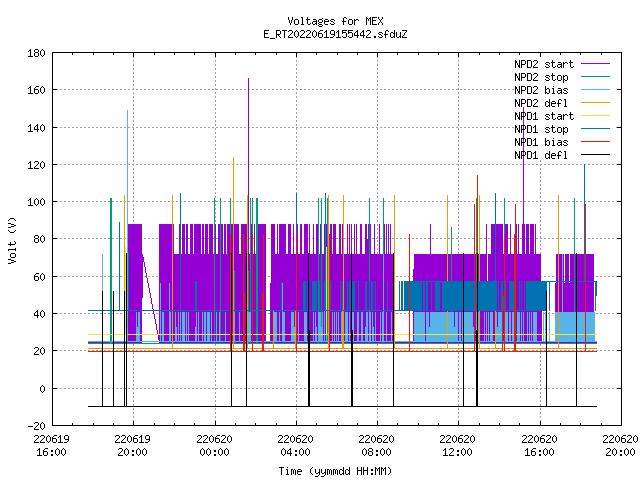Click the light blue spike peak near 150 V
This screenshot has width=640, height=480.
click(127, 111)
